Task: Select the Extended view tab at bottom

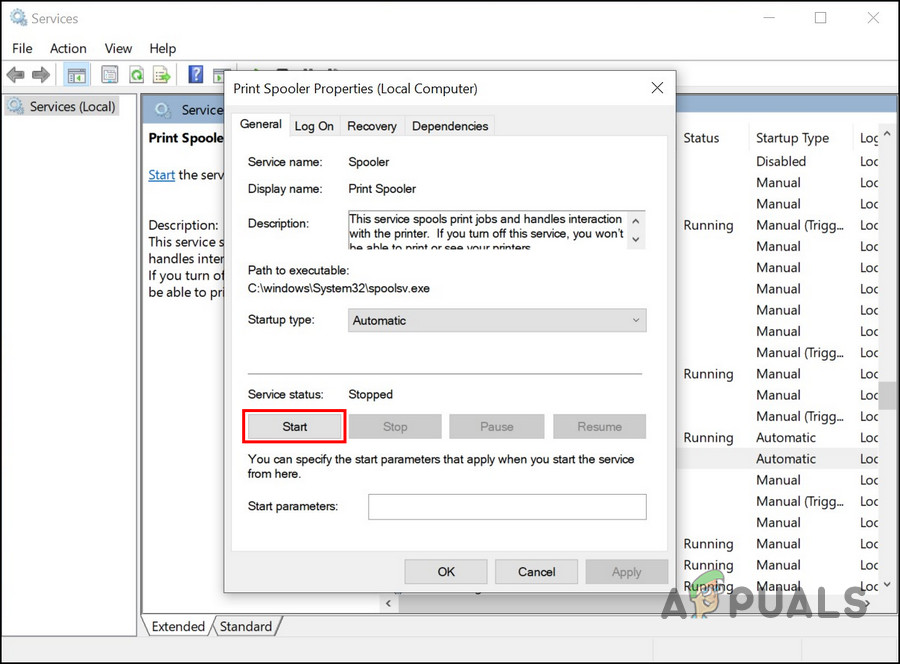Action: [x=178, y=626]
